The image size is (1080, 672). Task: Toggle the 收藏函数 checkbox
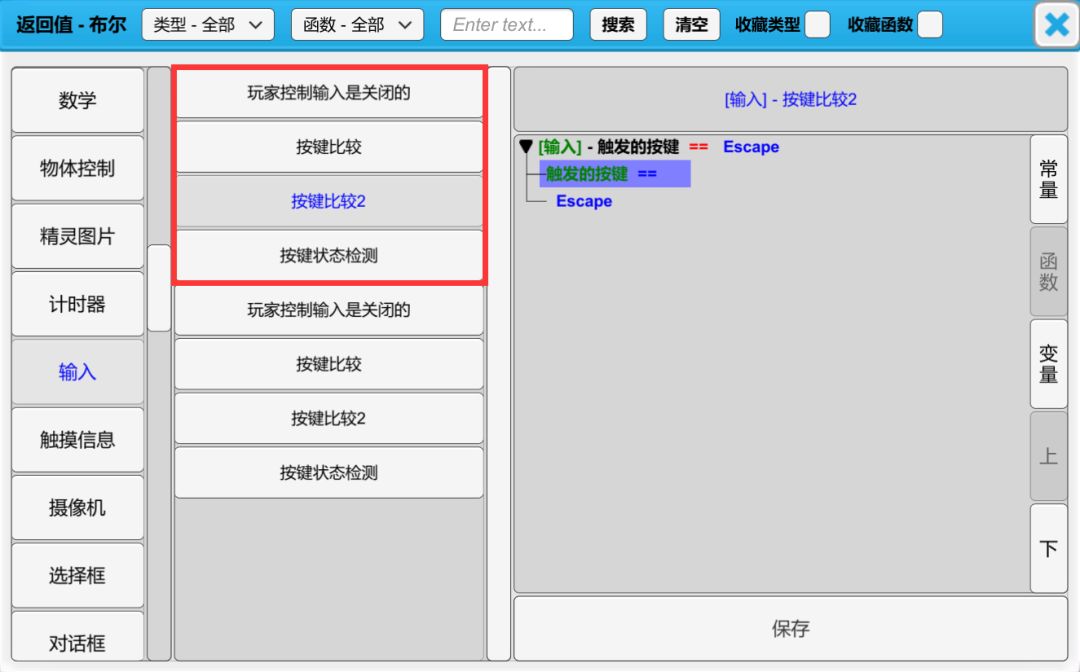point(930,25)
